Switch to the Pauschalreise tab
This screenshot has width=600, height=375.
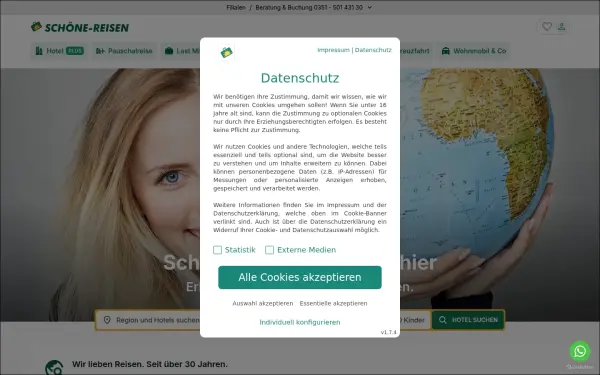[124, 51]
